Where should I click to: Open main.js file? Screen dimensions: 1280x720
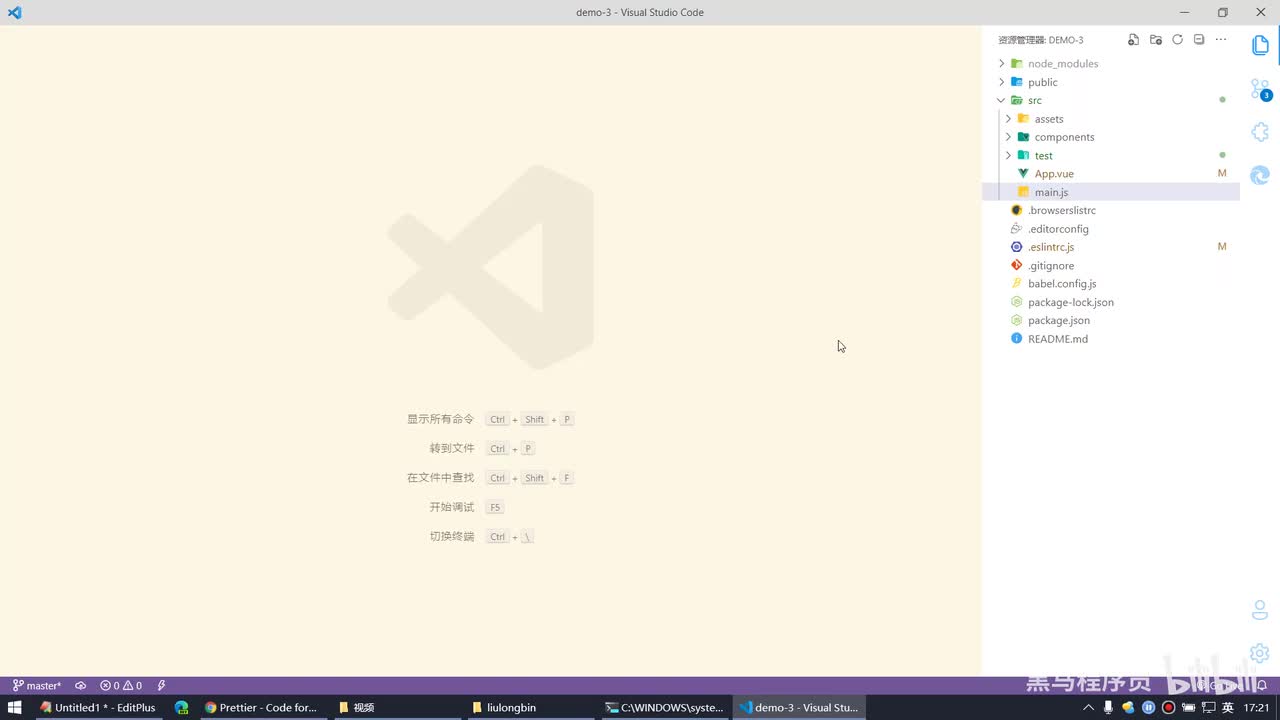pos(1111,192)
